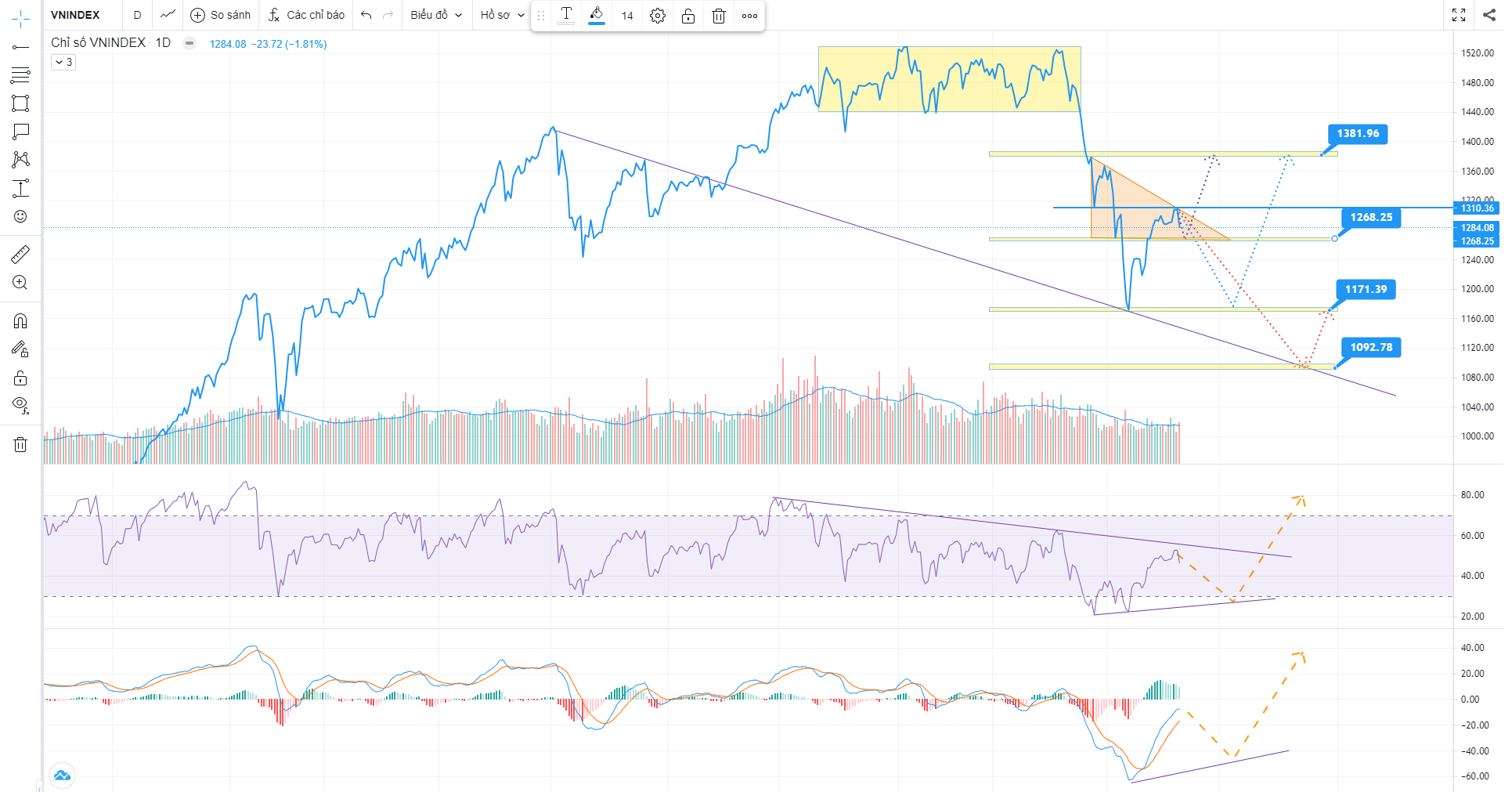Collapse the left drawing toolbar

pos(39,786)
